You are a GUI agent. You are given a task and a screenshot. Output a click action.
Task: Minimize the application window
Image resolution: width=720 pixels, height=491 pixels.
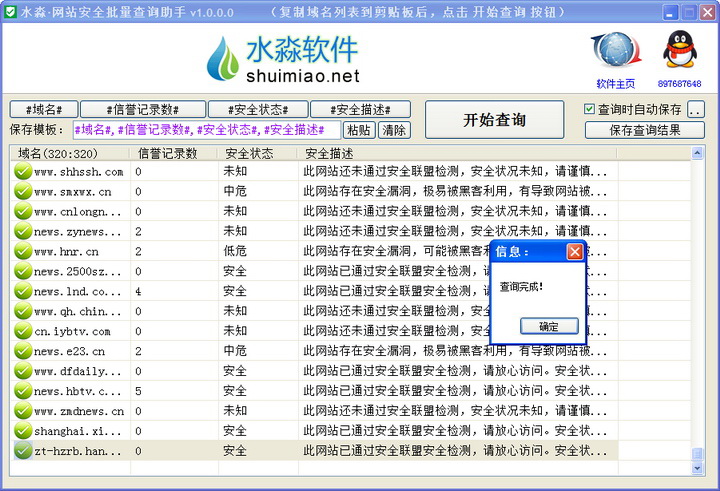tap(670, 12)
